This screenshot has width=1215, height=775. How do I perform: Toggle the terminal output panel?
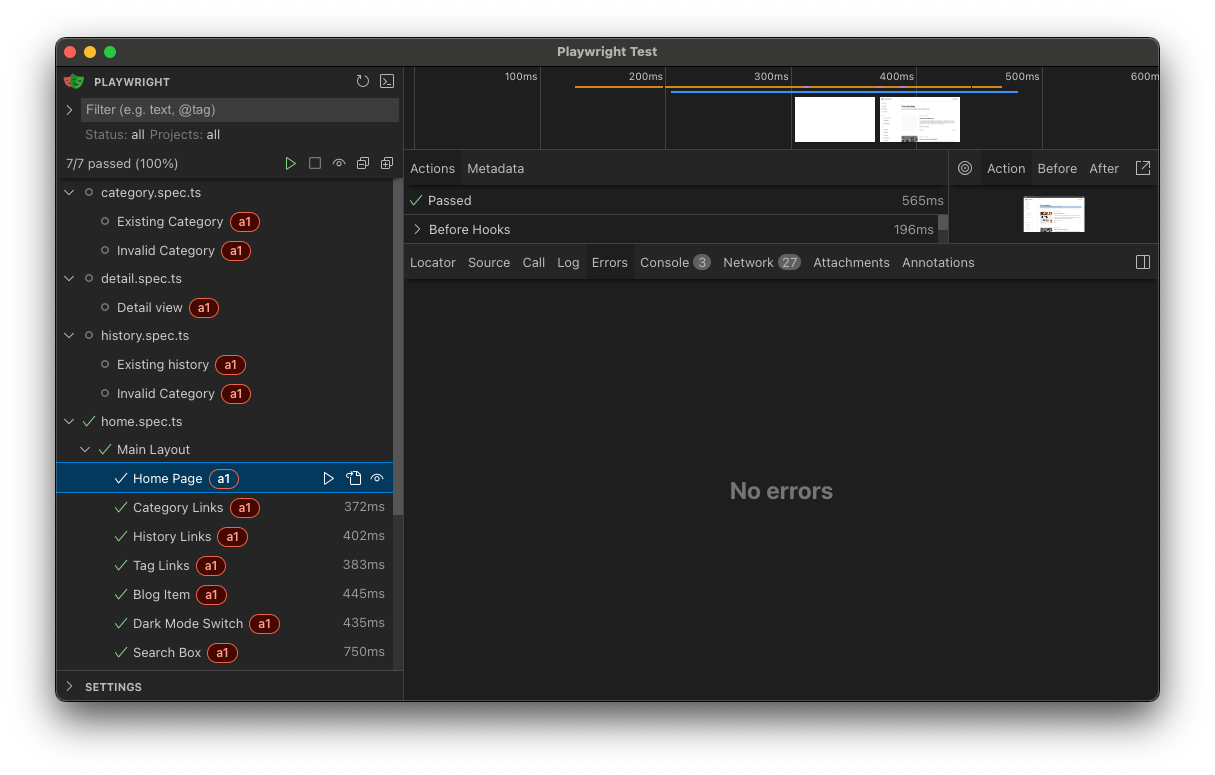(387, 82)
